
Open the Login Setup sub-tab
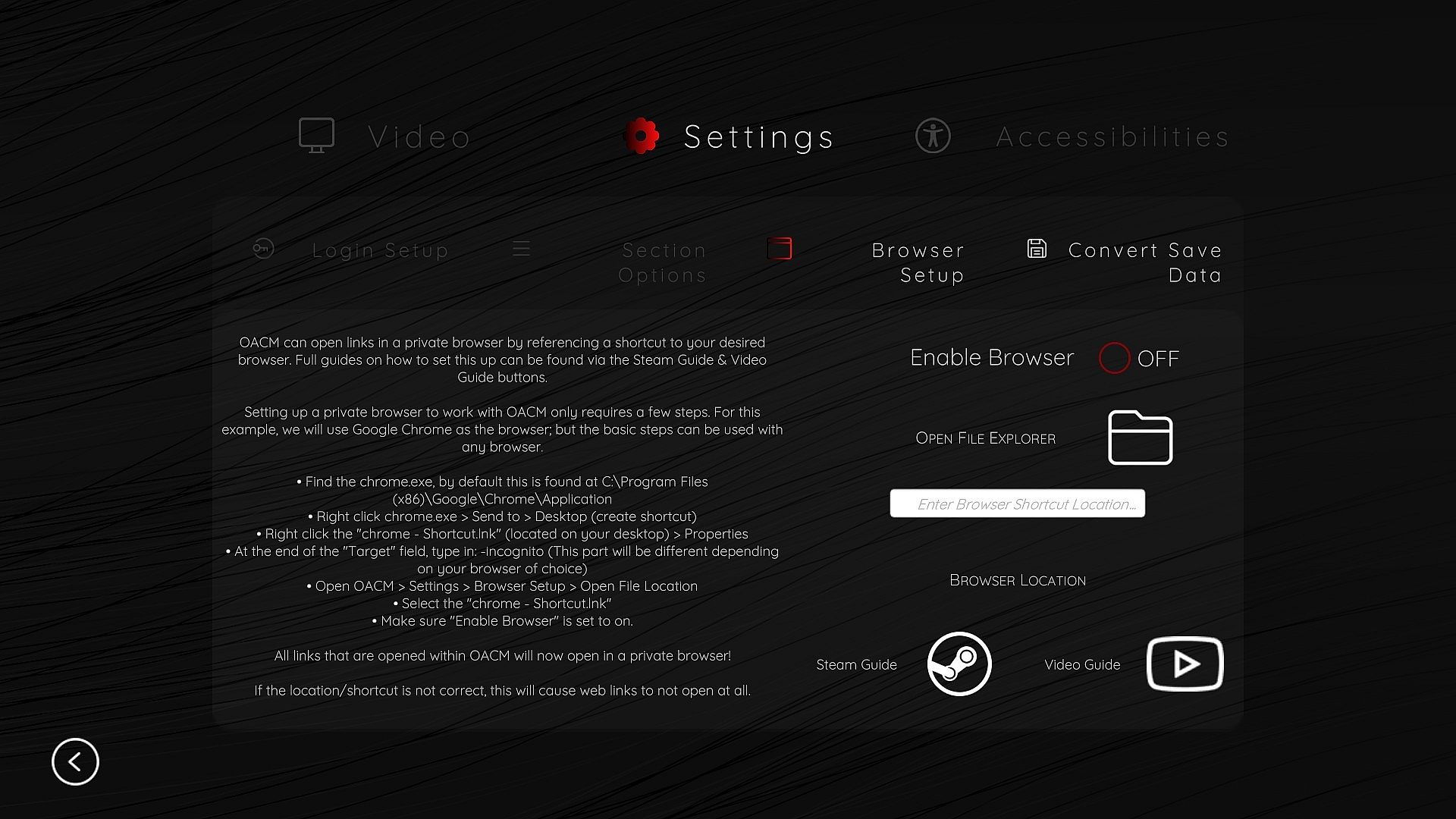click(x=380, y=250)
